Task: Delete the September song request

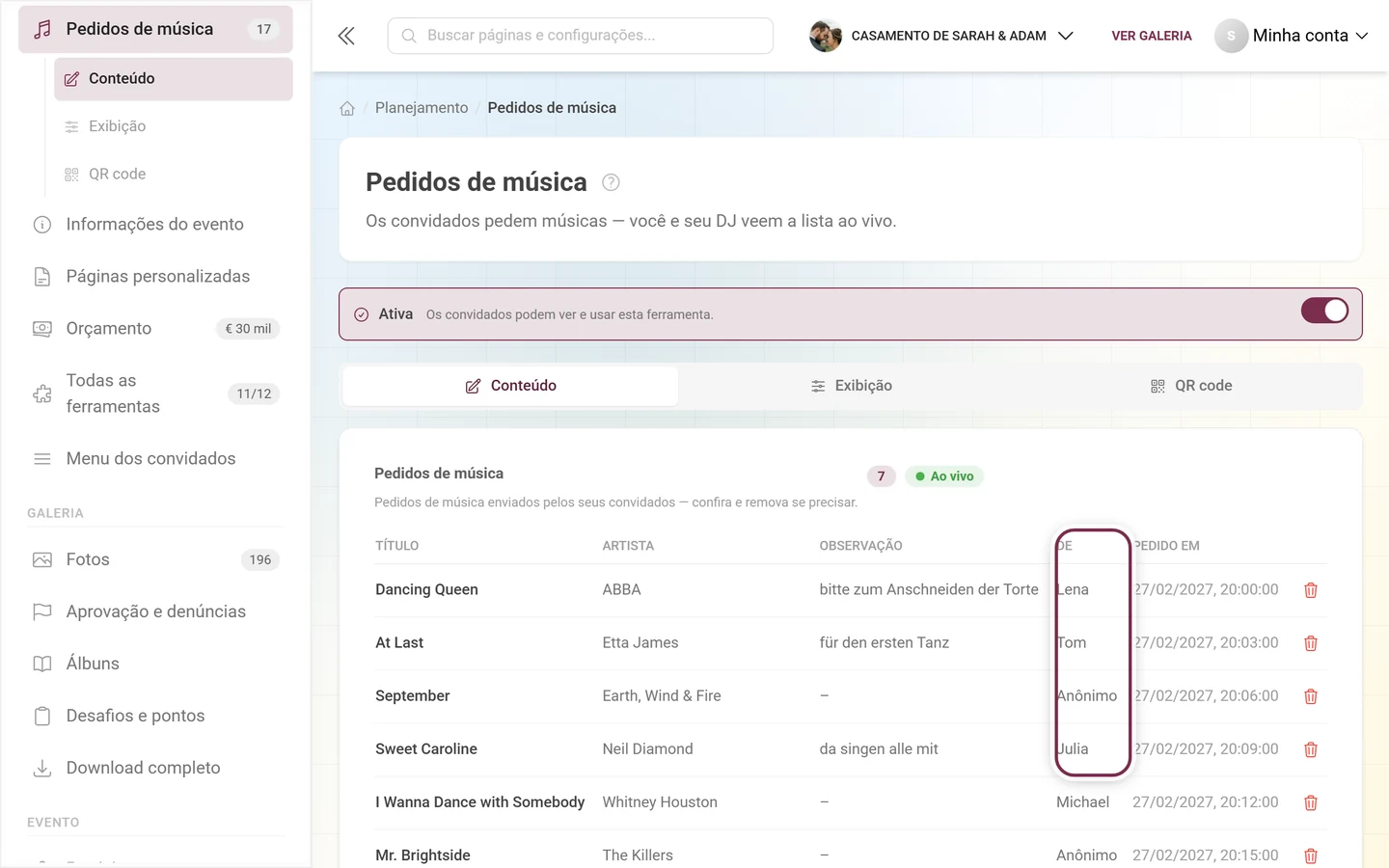Action: point(1310,696)
